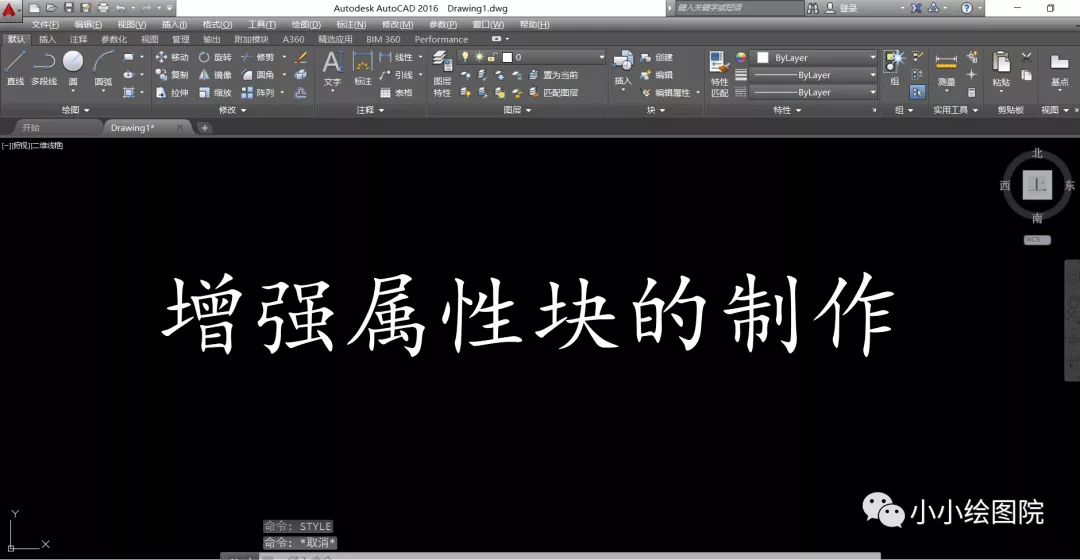Expand the 绘图 panel flyout

point(76,110)
